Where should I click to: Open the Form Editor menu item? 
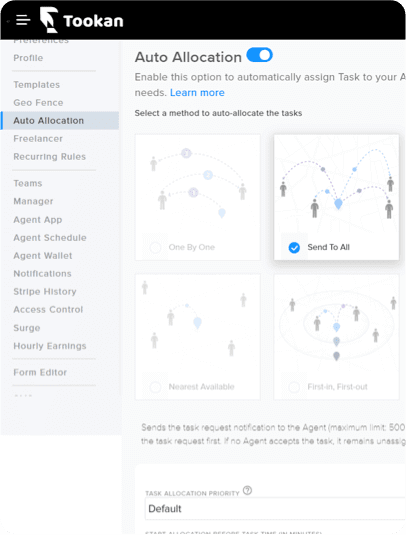pyautogui.click(x=40, y=372)
